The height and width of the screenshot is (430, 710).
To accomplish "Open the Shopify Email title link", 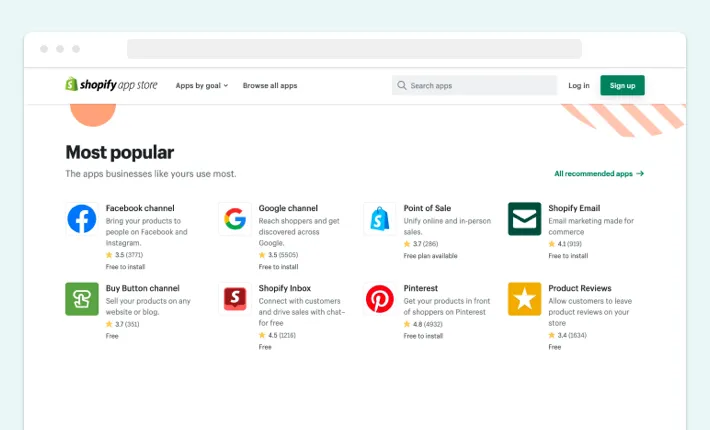I will (574, 208).
